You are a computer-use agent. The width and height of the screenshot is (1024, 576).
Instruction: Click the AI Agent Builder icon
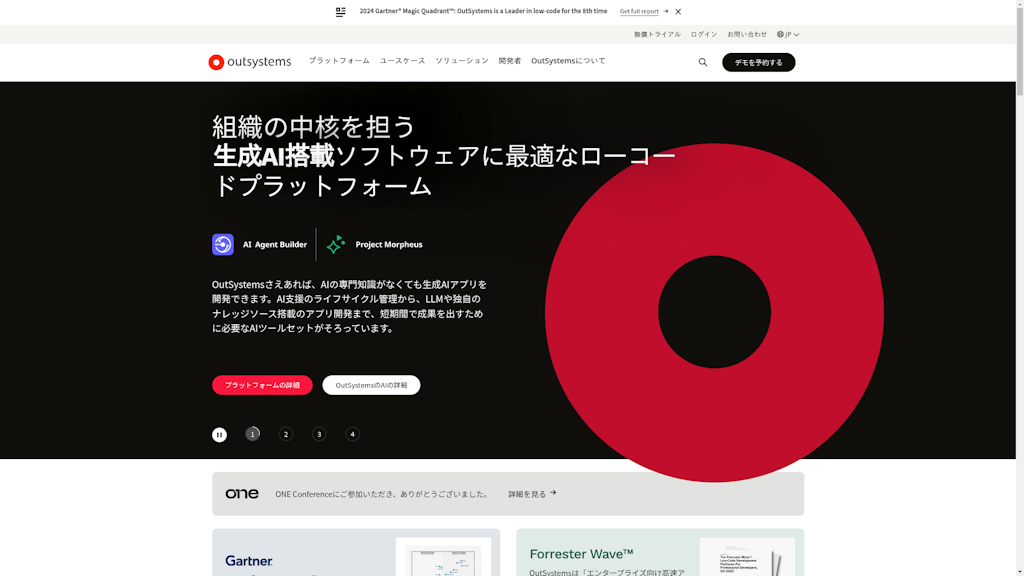(223, 244)
